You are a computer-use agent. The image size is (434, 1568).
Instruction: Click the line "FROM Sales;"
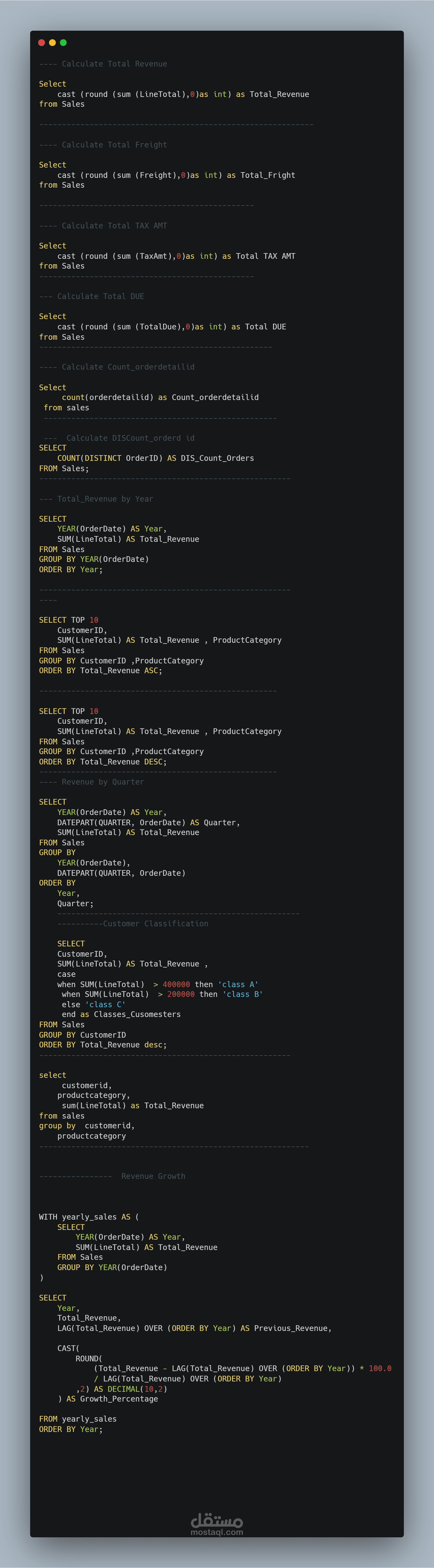pyautogui.click(x=64, y=469)
